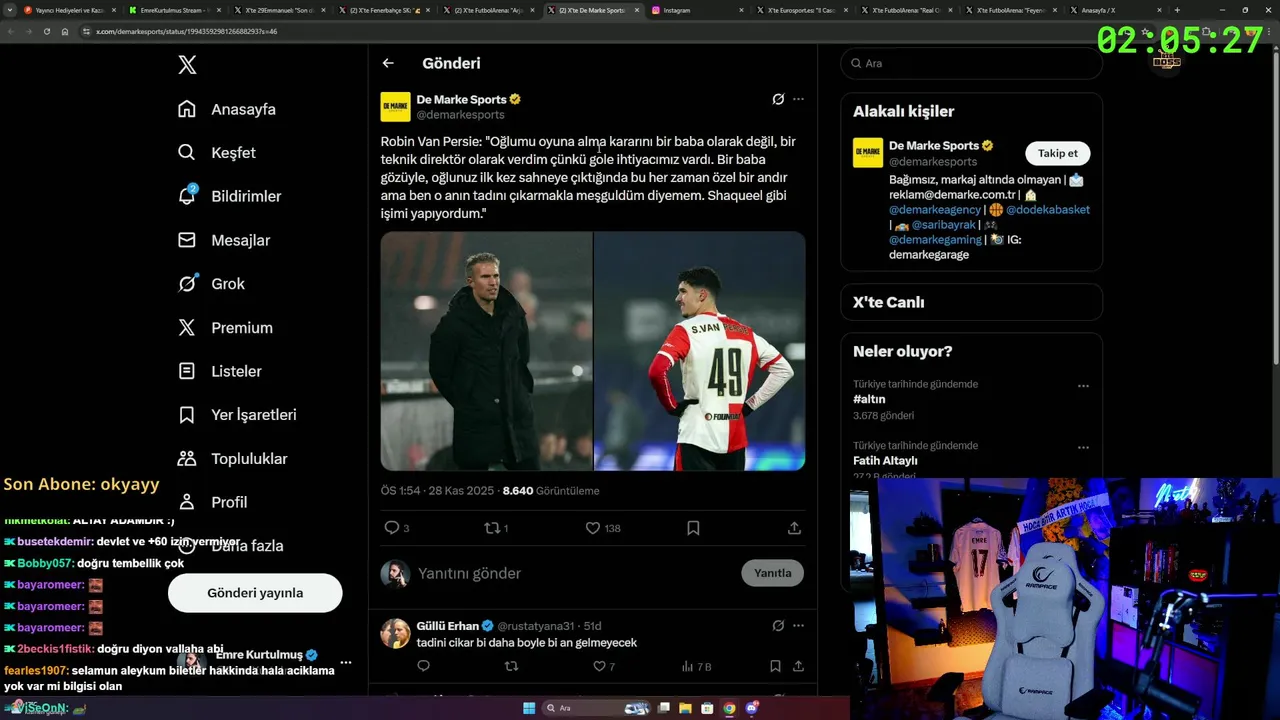Viewport: 1280px width, 720px height.
Task: Open #altın trending topic
Action: [869, 399]
